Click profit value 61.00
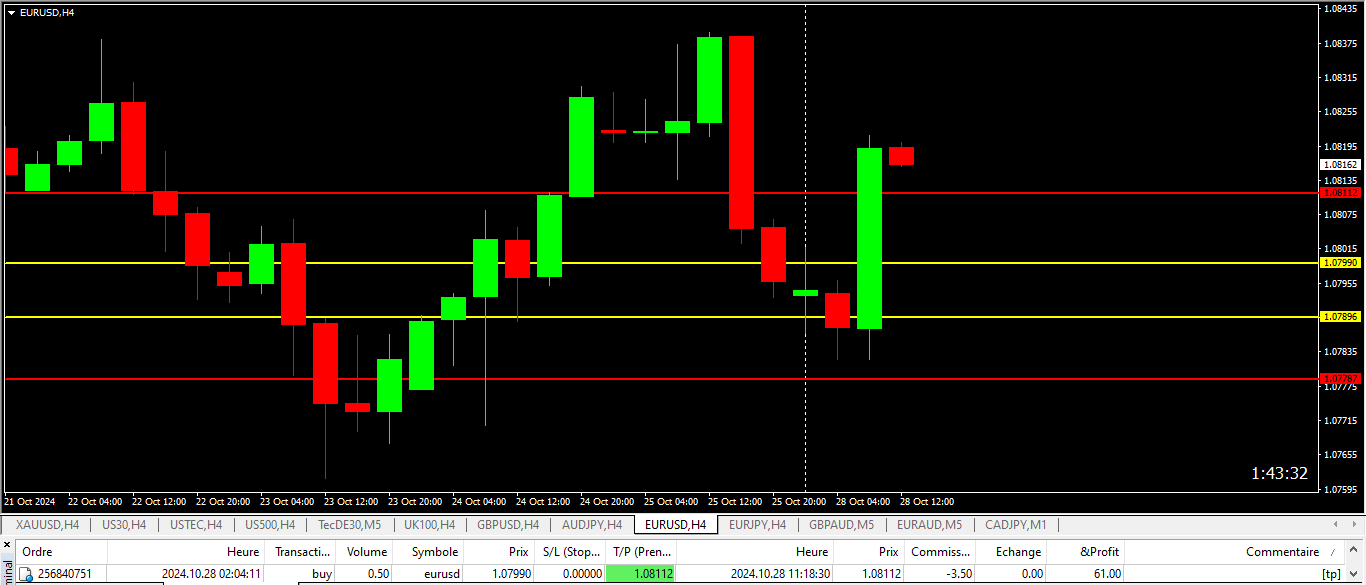This screenshot has width=1366, height=585. point(1105,574)
